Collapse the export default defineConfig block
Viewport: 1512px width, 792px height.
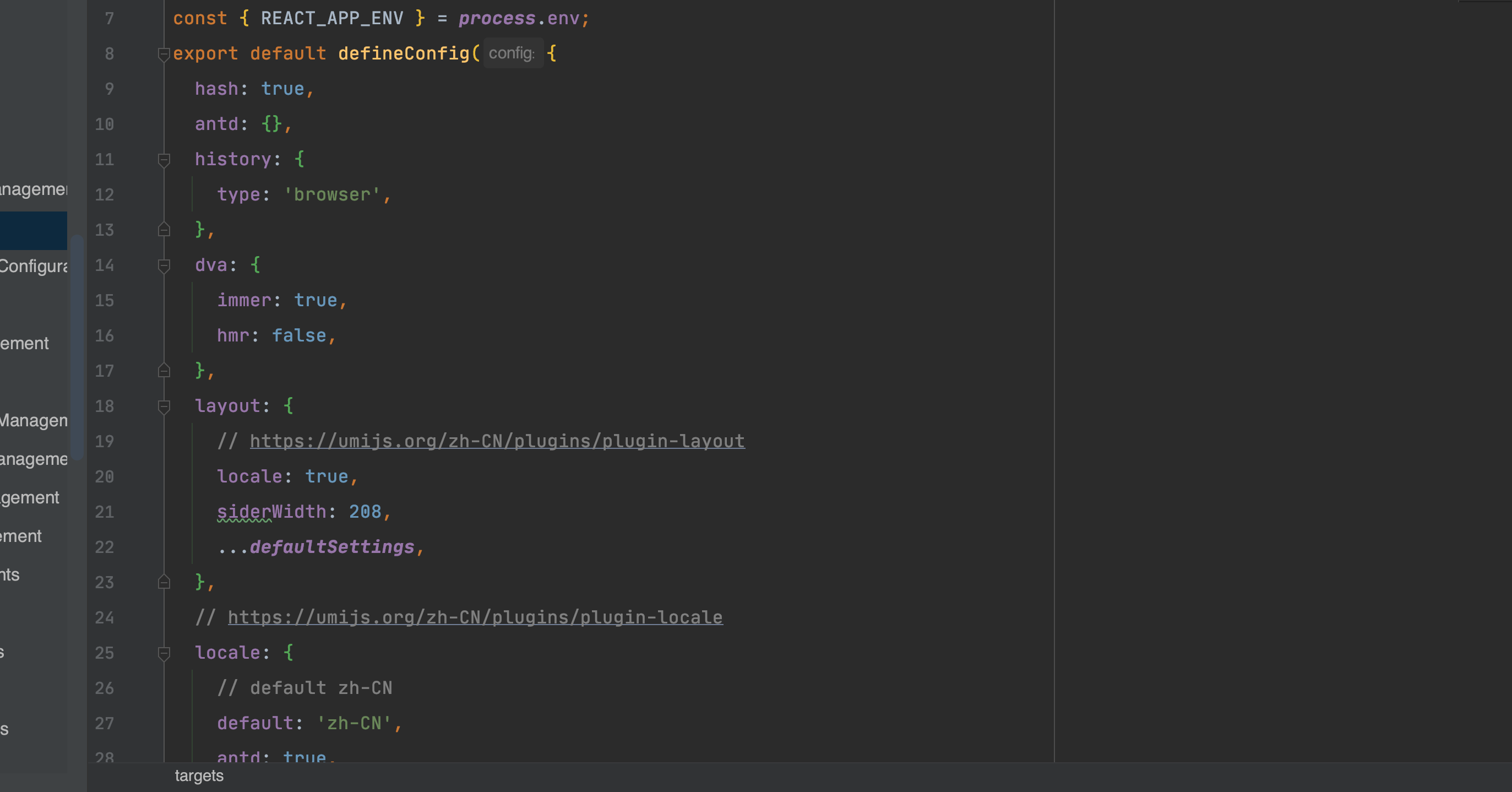[164, 54]
